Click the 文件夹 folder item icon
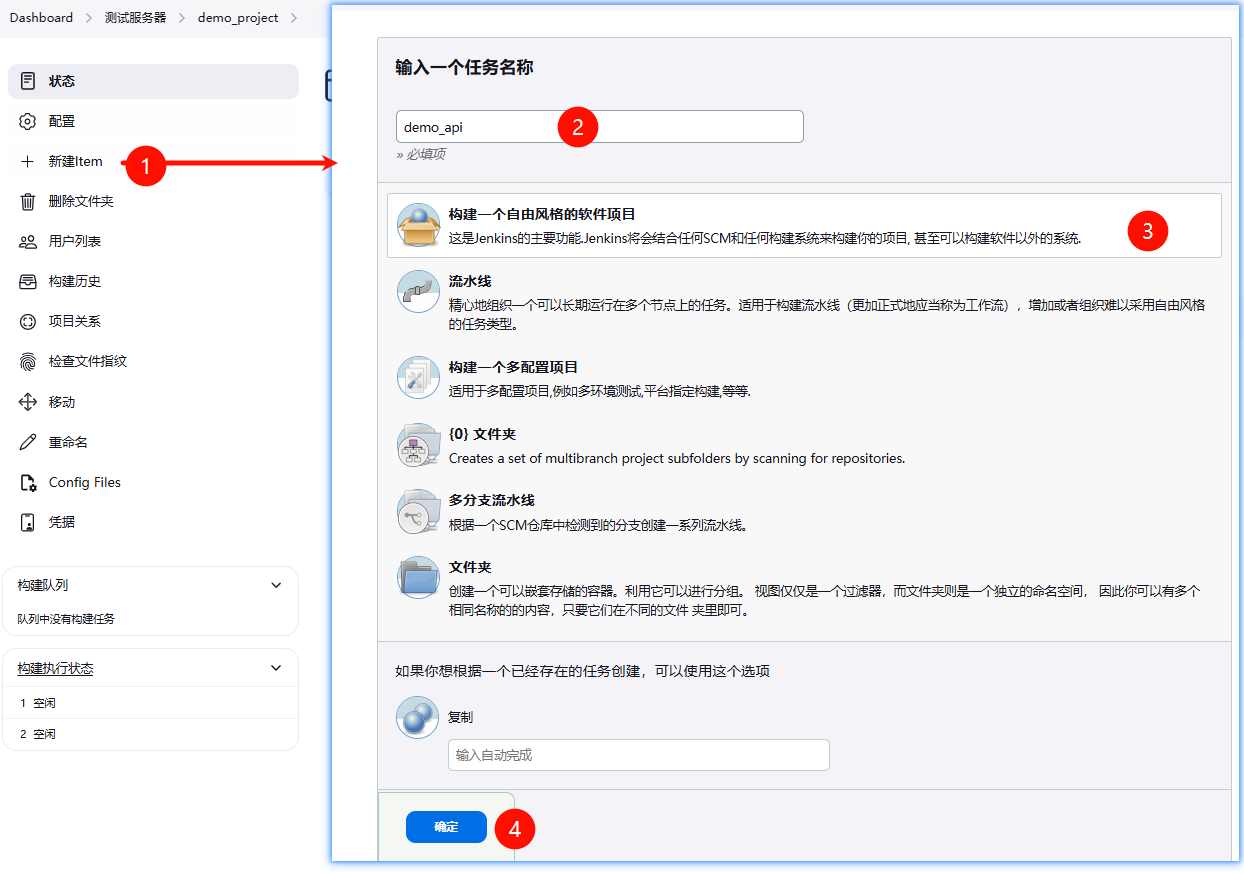Viewport: 1244px width, 876px height. coord(418,577)
